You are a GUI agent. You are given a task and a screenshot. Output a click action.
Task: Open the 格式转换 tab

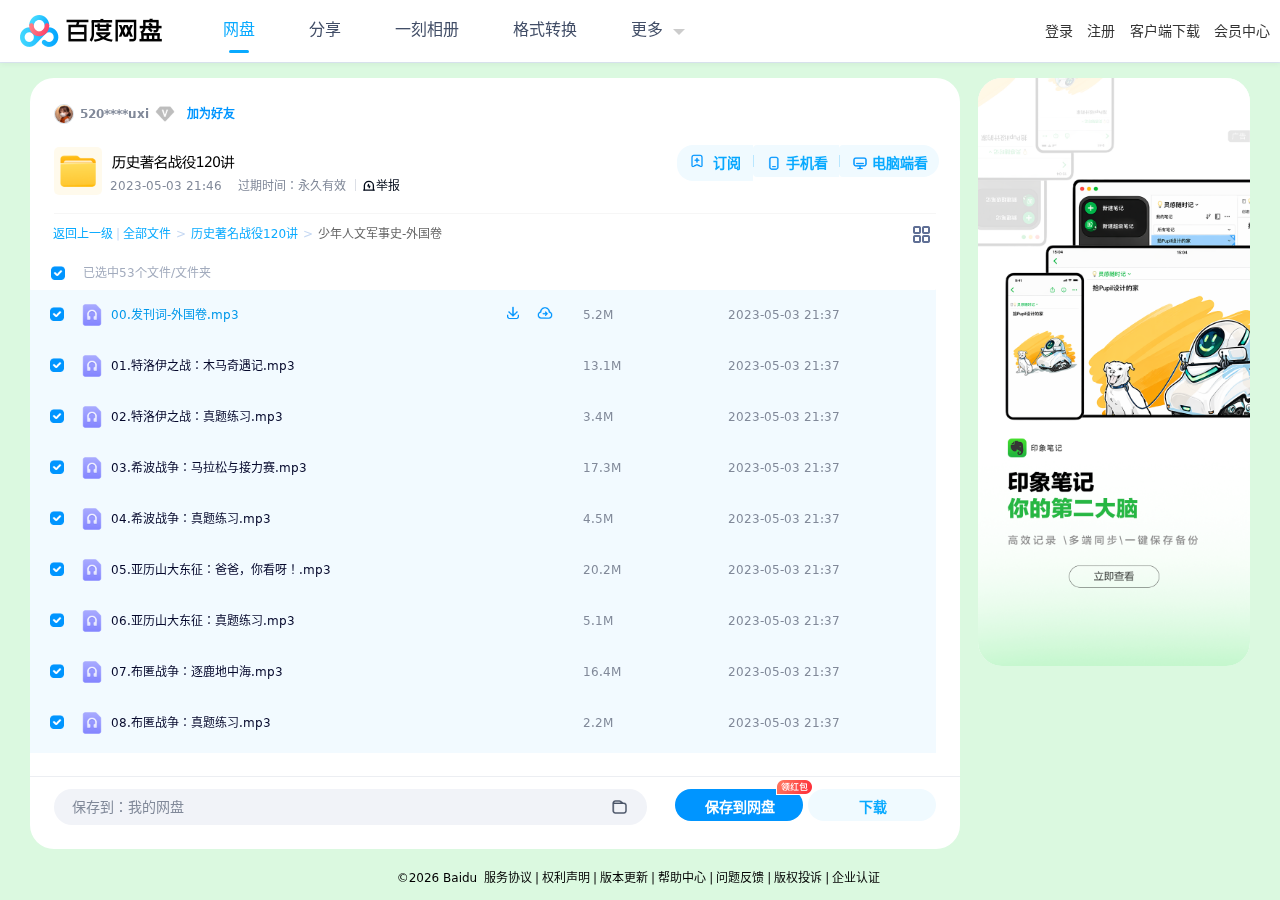pyautogui.click(x=545, y=30)
